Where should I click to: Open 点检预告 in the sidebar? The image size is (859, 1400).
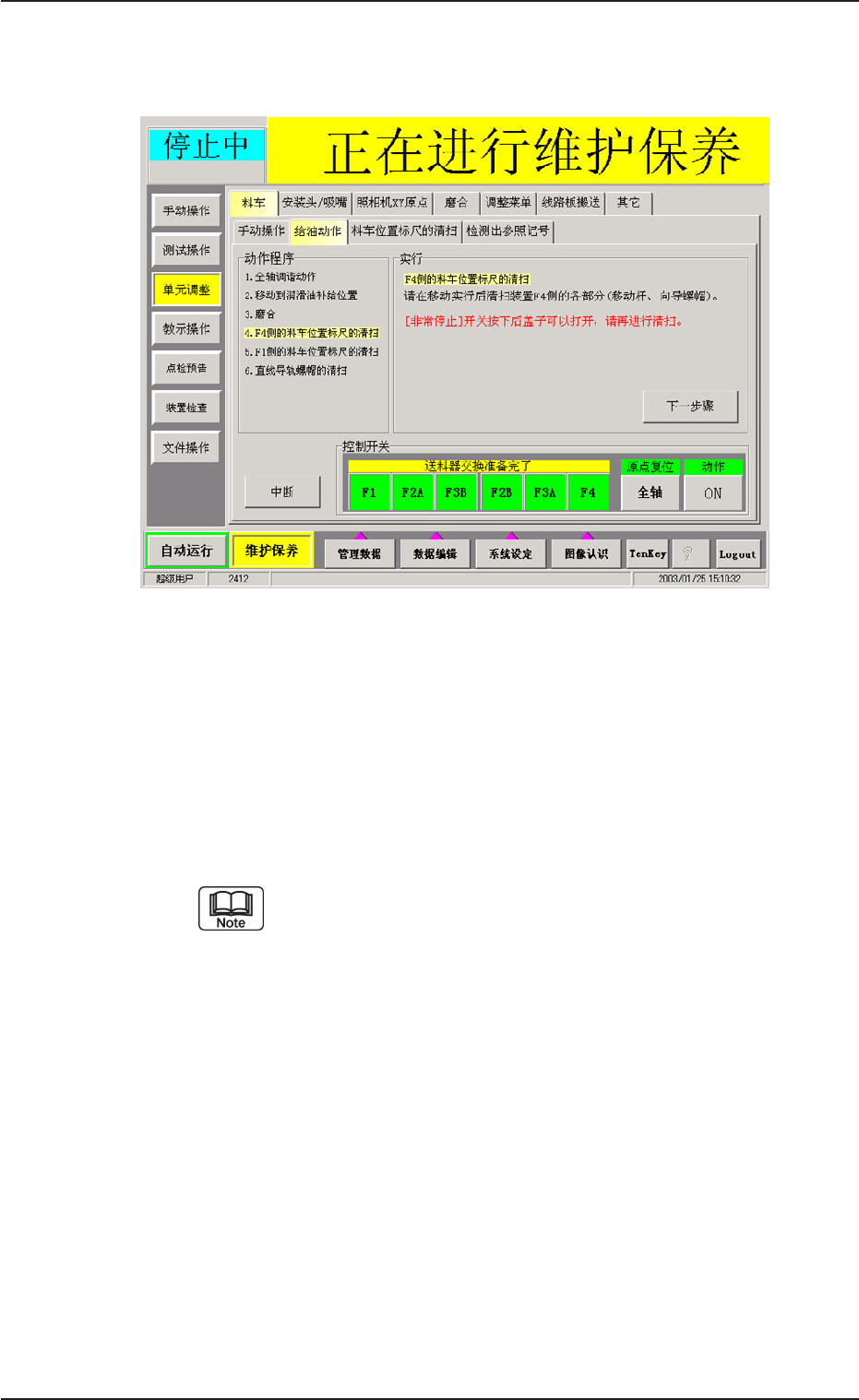point(186,368)
